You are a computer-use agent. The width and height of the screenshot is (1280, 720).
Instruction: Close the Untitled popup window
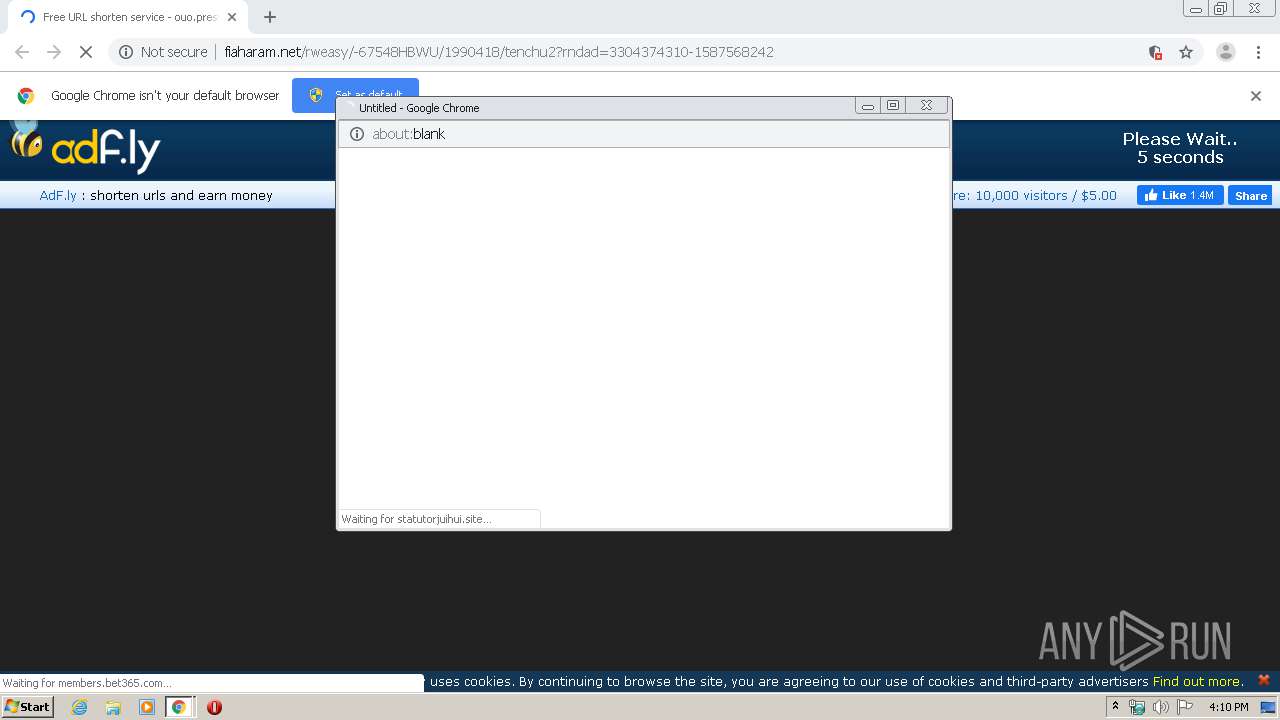click(927, 105)
